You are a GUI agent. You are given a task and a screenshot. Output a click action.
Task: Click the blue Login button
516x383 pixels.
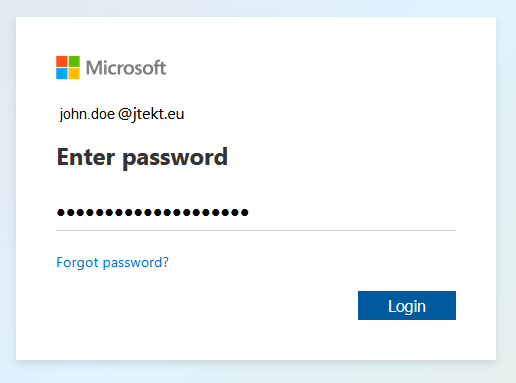click(x=407, y=305)
